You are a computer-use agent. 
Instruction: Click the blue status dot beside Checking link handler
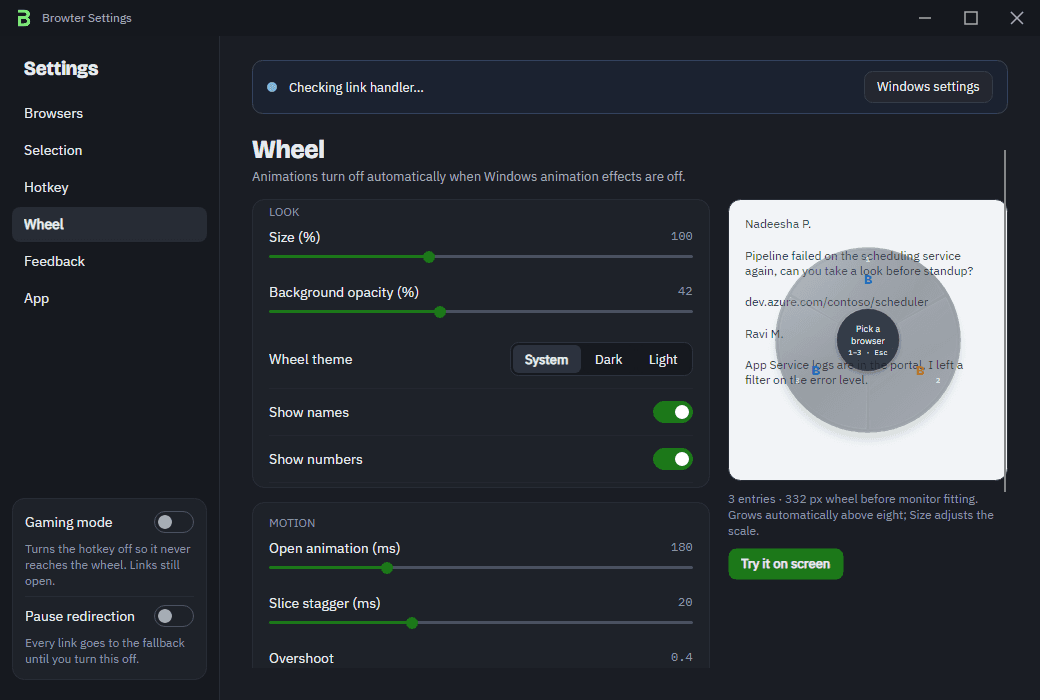coord(272,87)
